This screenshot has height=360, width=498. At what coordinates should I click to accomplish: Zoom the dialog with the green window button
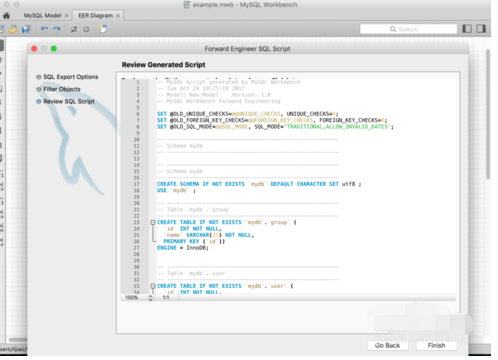coord(54,49)
